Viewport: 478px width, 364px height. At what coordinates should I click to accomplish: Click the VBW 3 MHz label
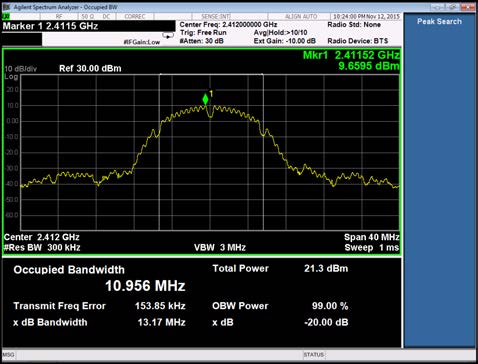coord(220,248)
